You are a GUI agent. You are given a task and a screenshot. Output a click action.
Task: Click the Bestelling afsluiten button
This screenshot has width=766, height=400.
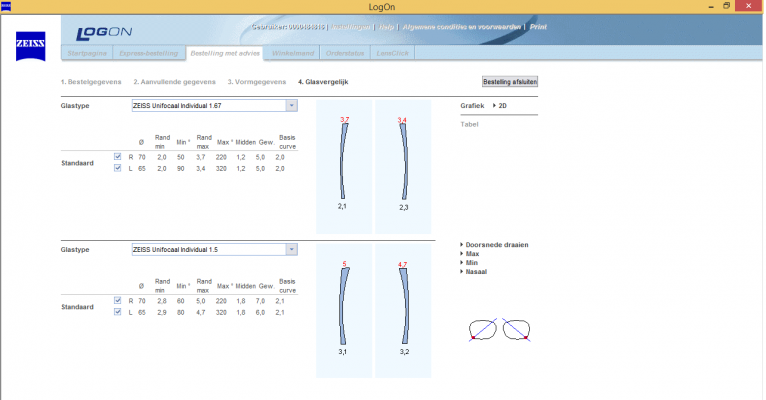pyautogui.click(x=510, y=82)
